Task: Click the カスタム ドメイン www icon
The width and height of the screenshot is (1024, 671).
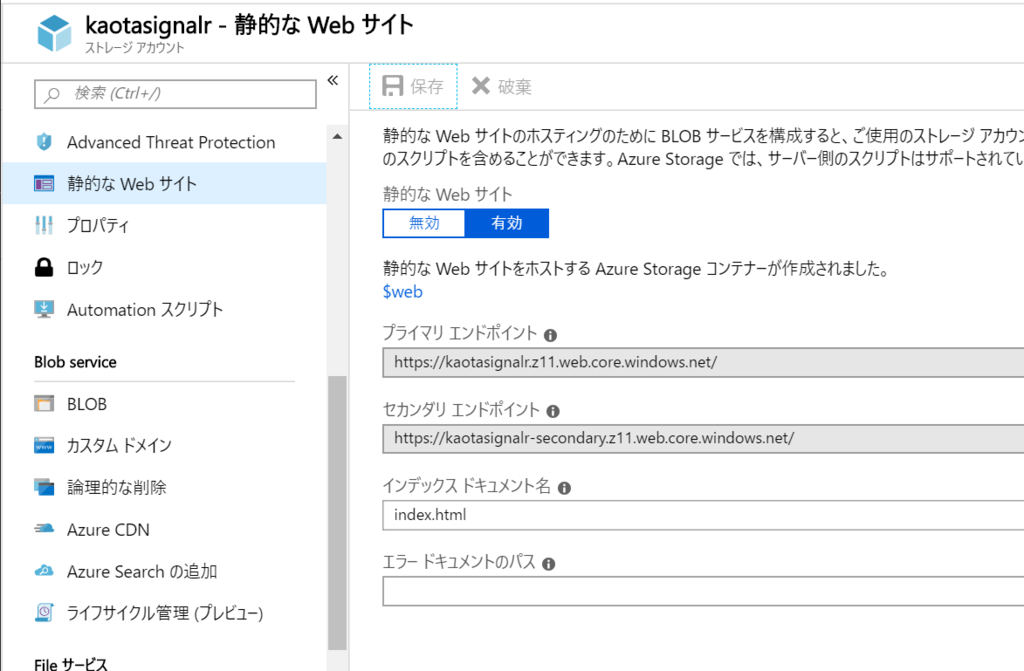Action: (x=44, y=446)
